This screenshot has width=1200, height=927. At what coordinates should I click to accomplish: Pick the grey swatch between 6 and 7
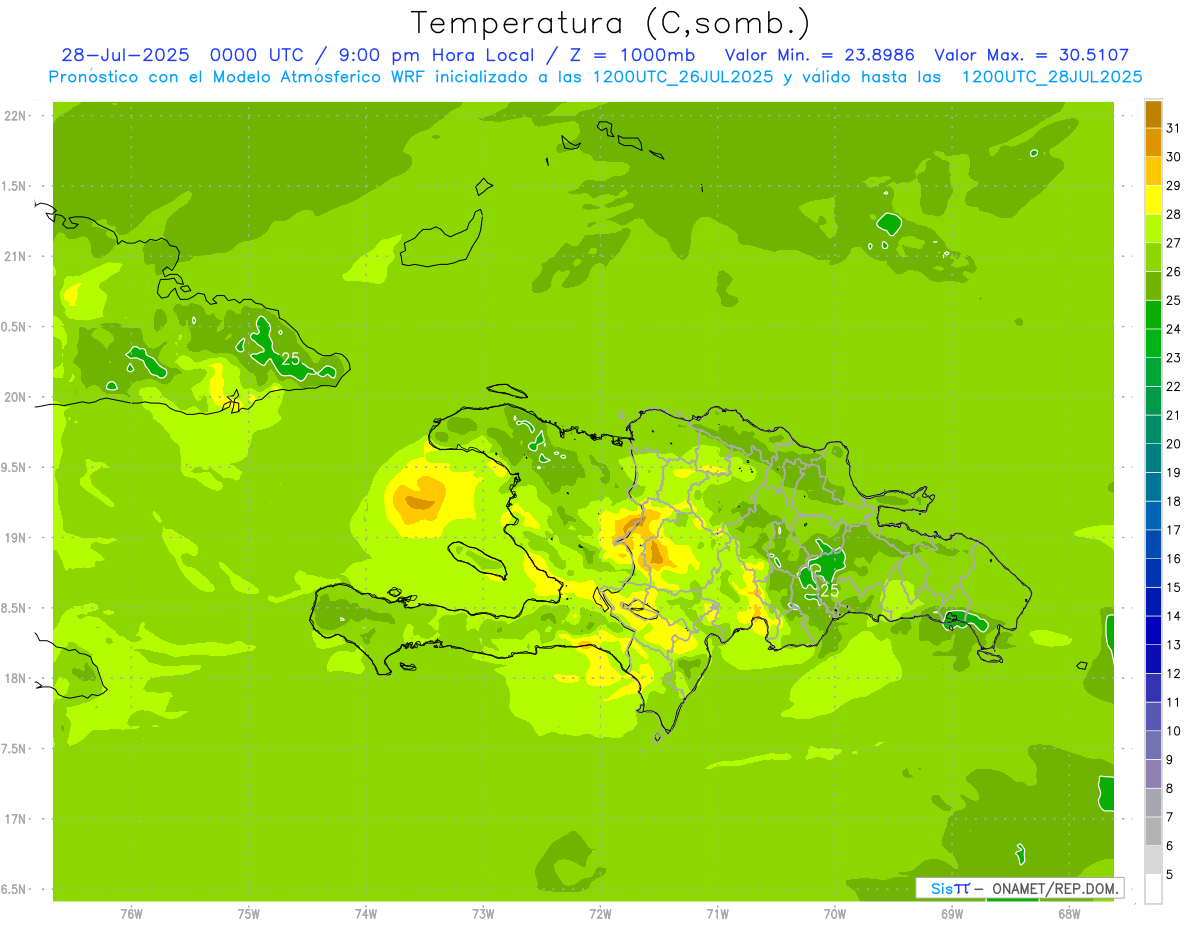click(1153, 831)
